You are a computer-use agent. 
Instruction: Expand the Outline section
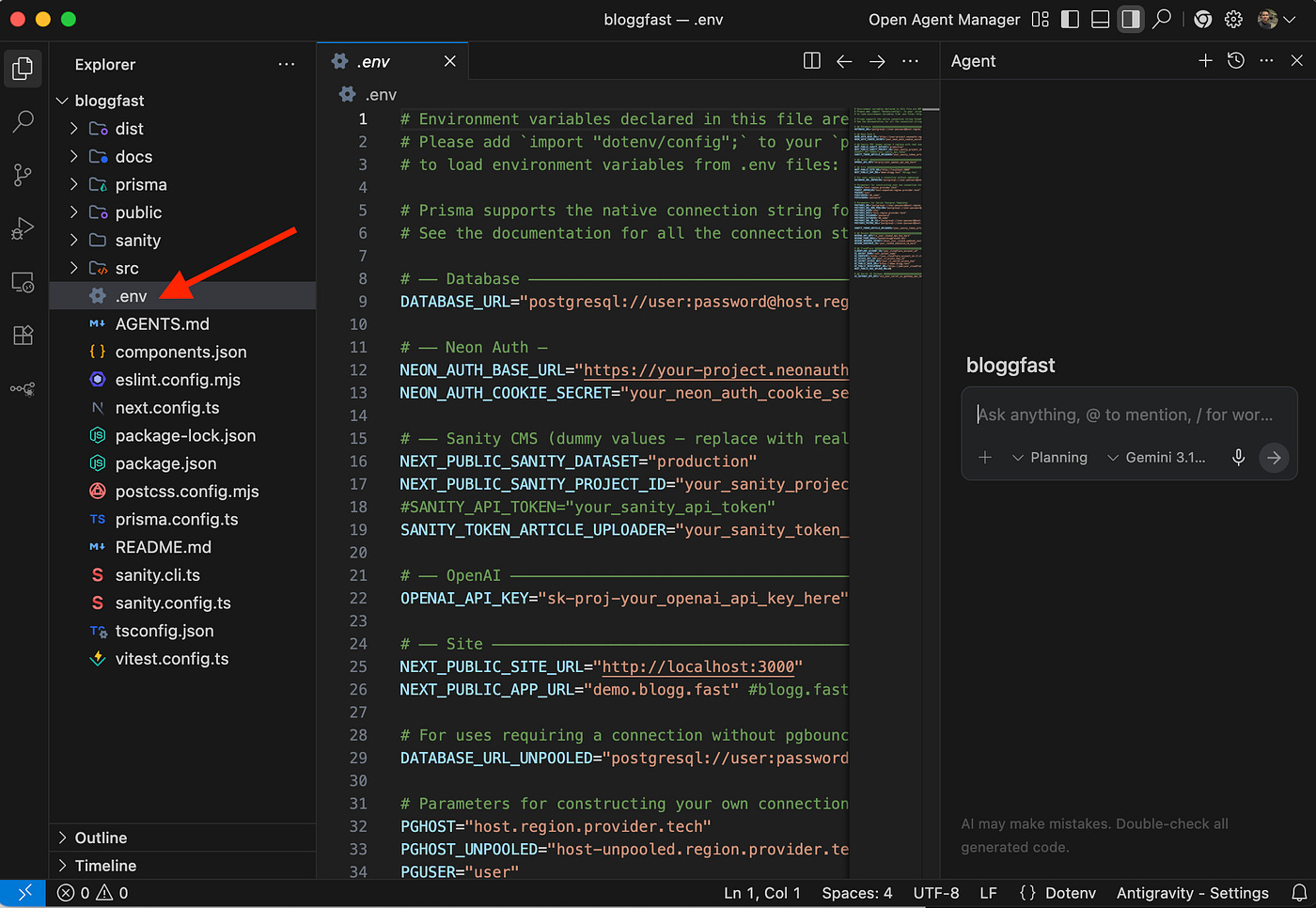(x=101, y=838)
